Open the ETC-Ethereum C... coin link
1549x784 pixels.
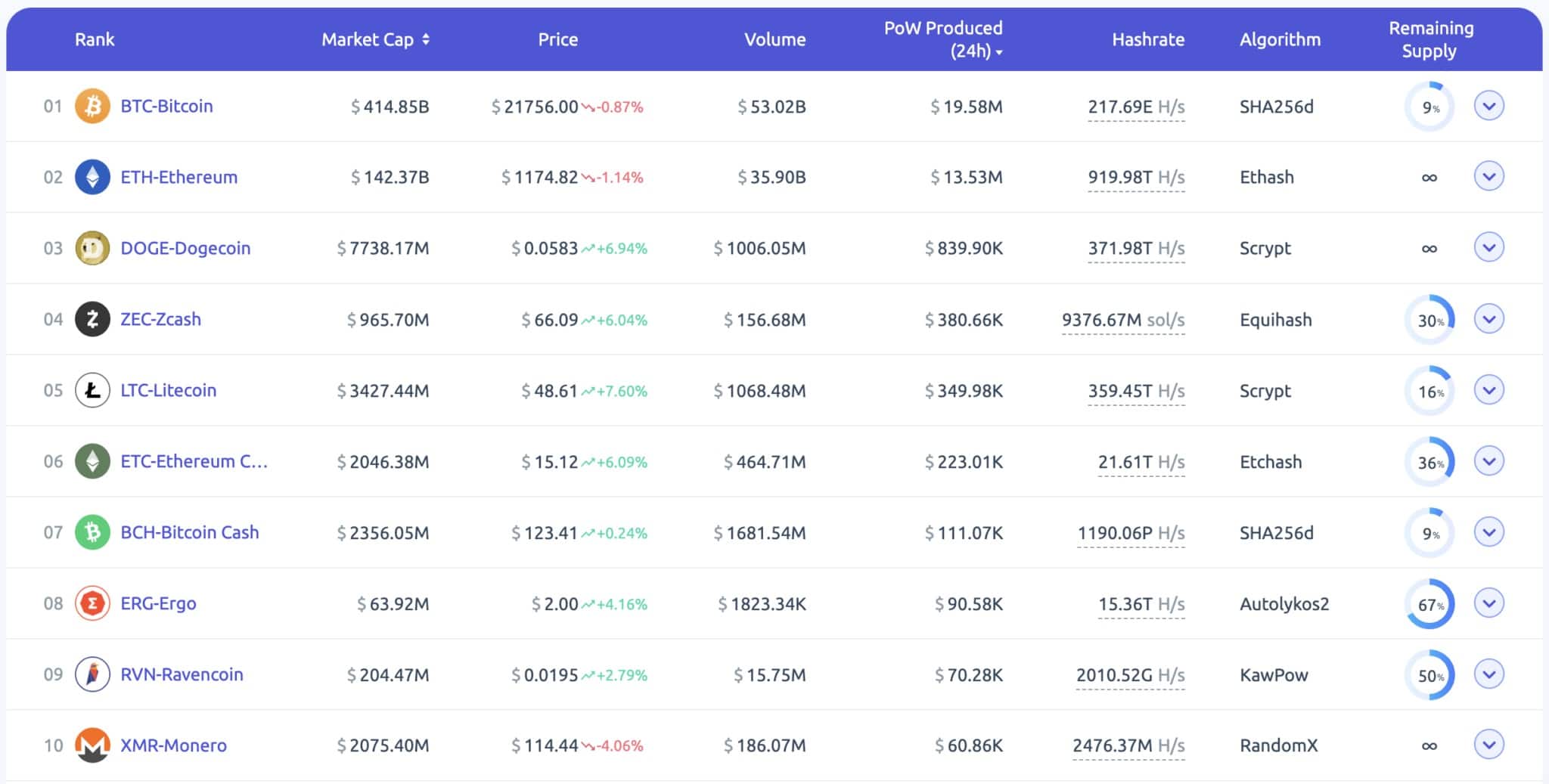pyautogui.click(x=194, y=461)
